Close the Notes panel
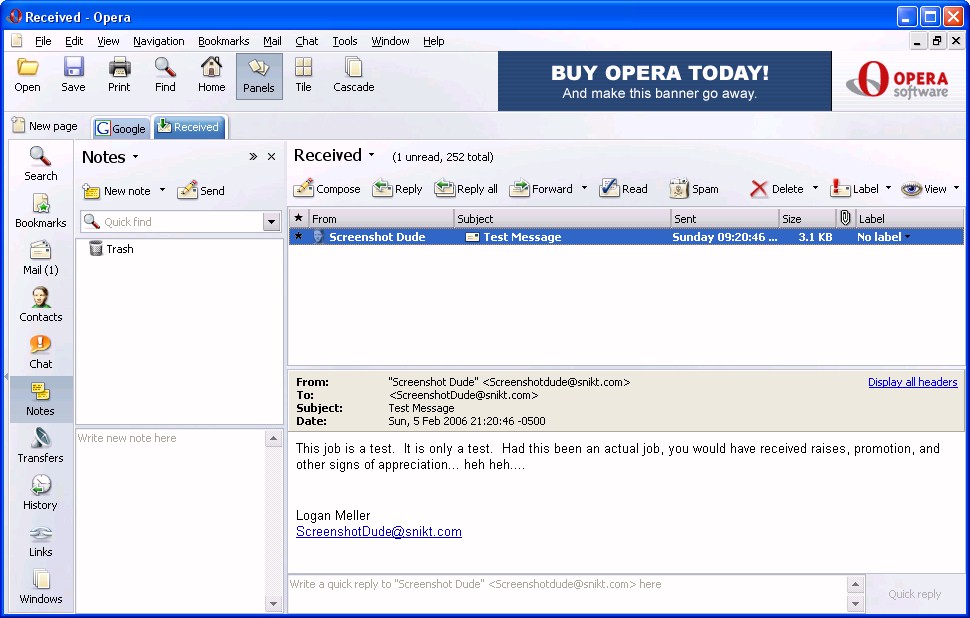Screen dimensions: 970x618 tap(271, 157)
